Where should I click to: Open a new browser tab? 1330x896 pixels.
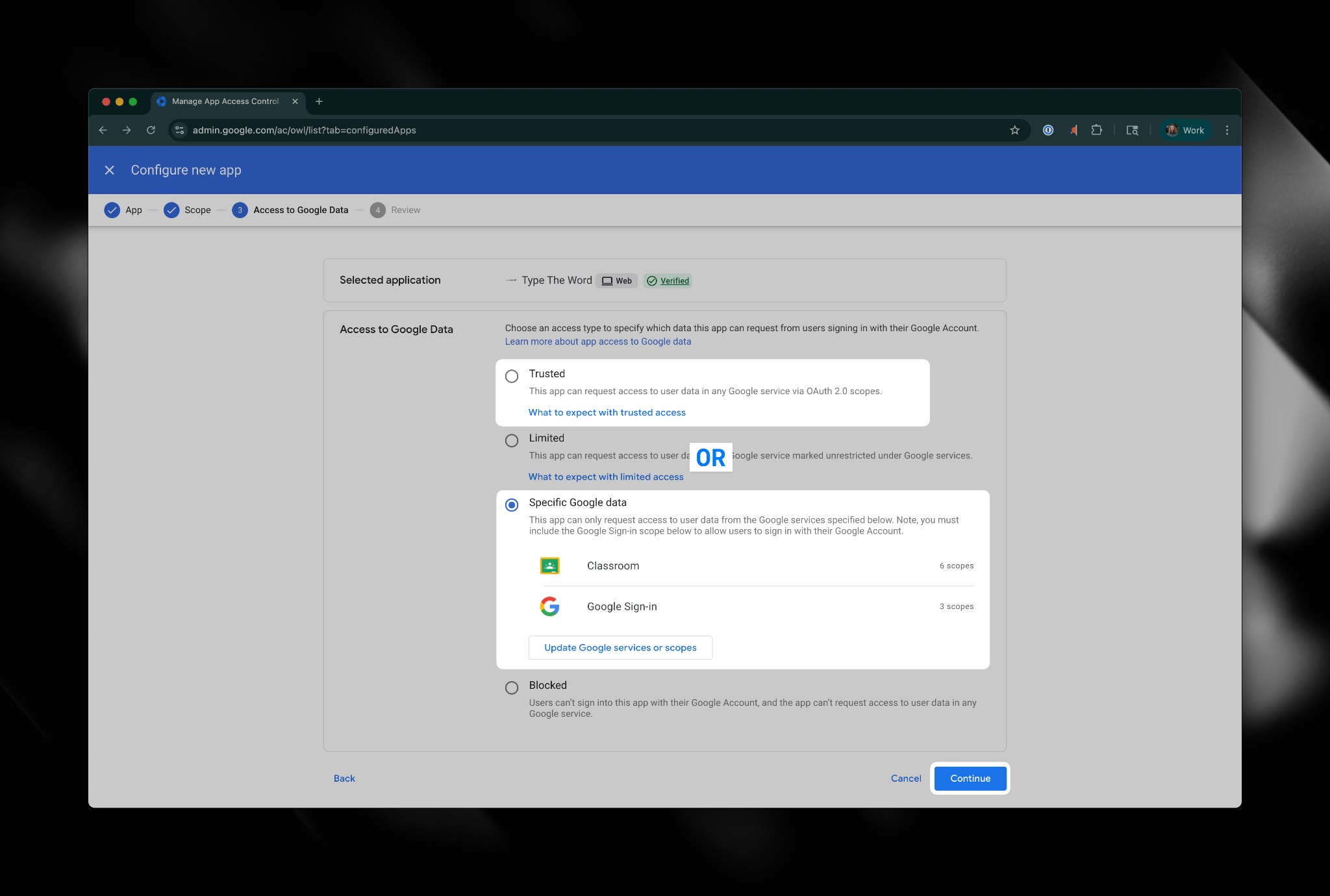319,101
